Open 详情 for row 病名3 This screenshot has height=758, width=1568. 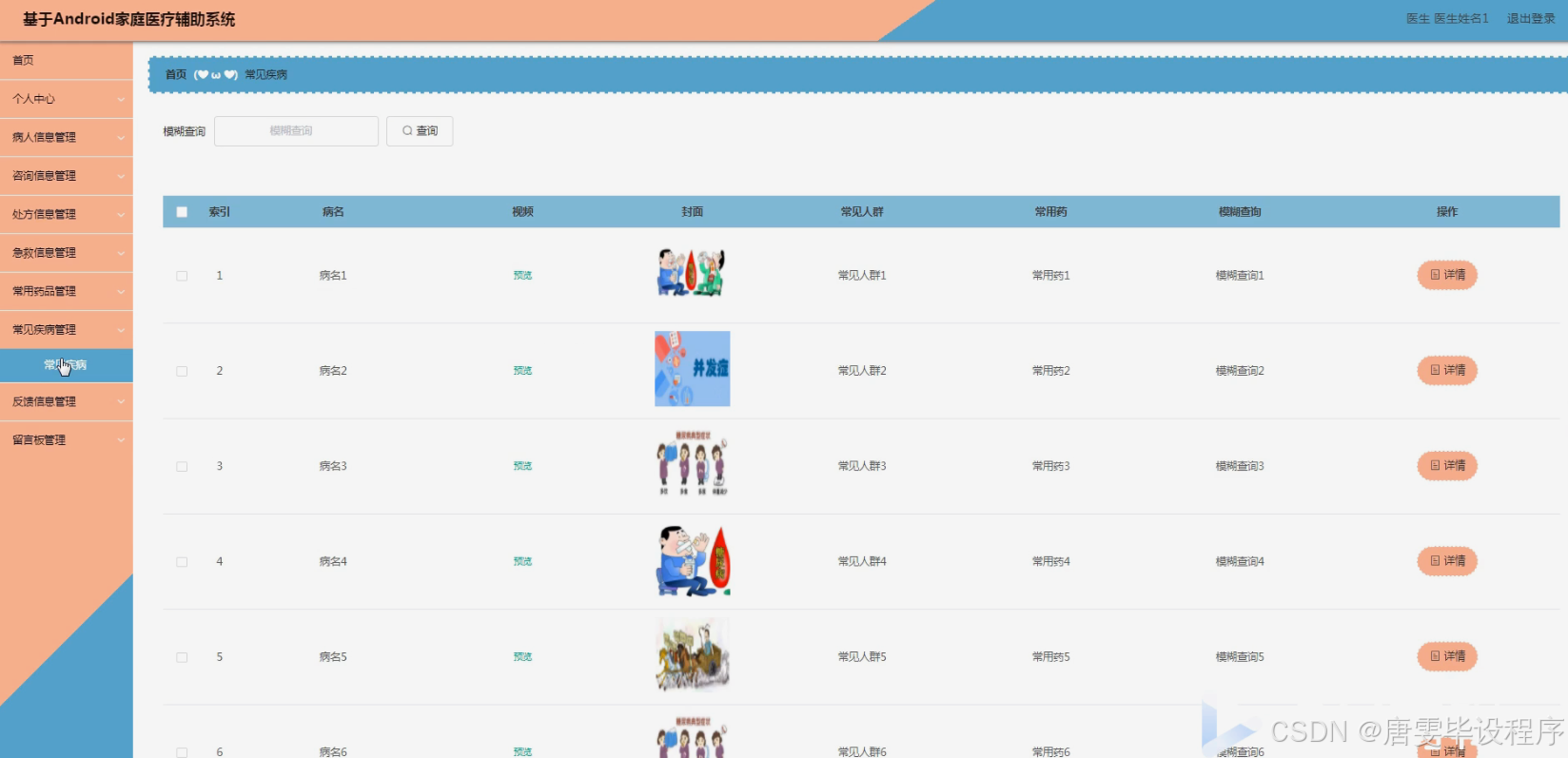(1447, 465)
